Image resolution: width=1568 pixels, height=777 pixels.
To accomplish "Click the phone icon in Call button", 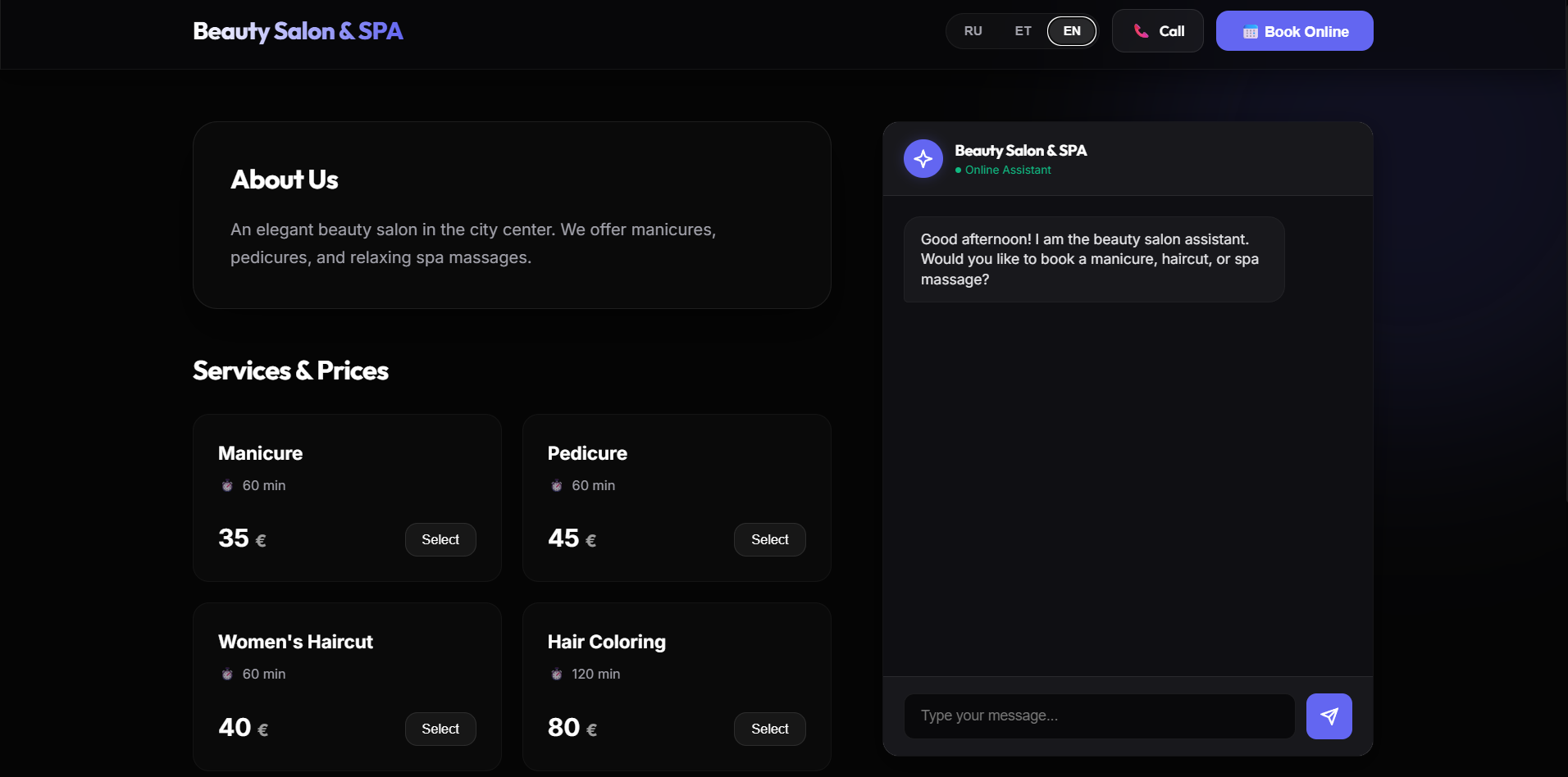I will pyautogui.click(x=1141, y=31).
